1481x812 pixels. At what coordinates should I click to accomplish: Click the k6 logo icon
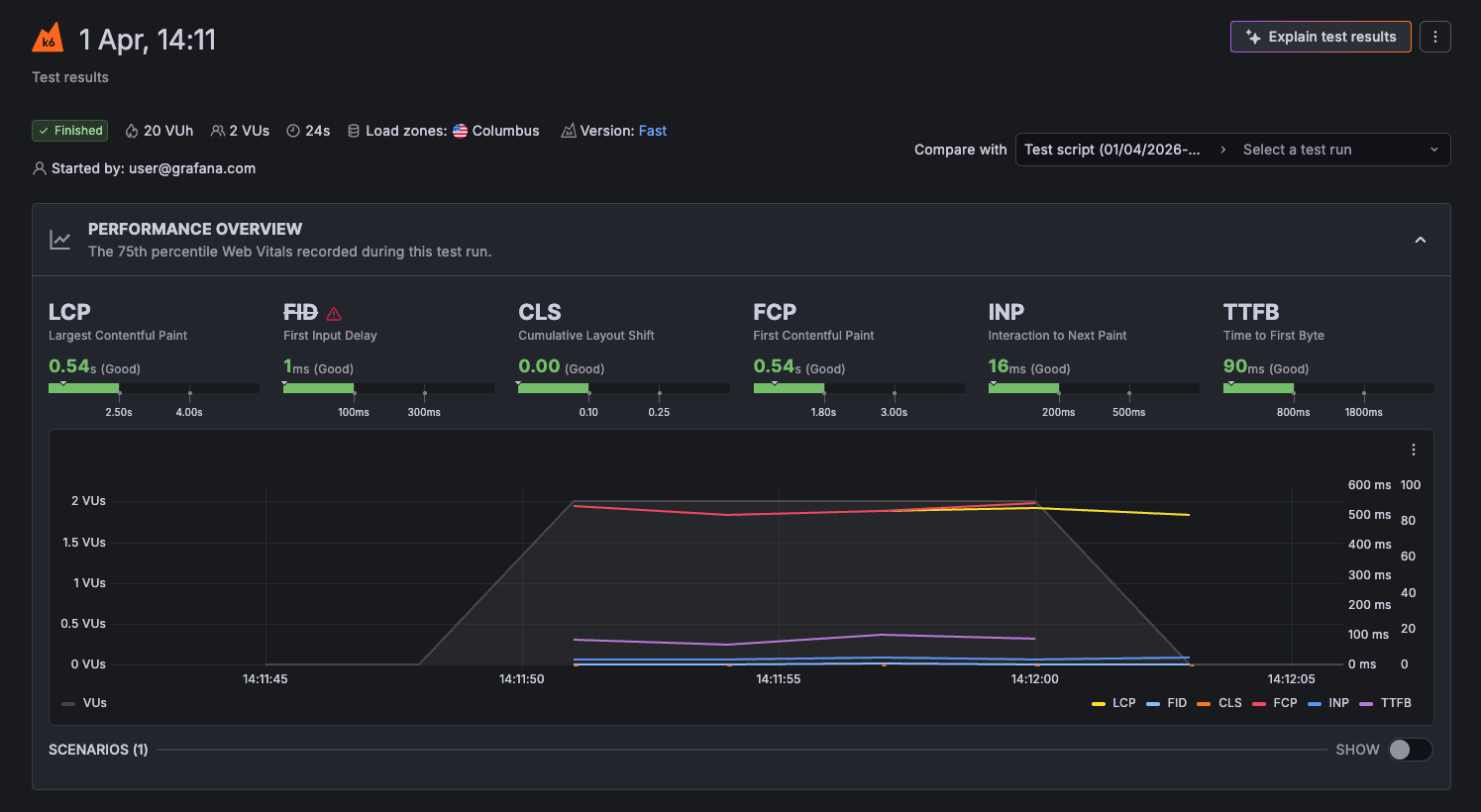tap(48, 38)
